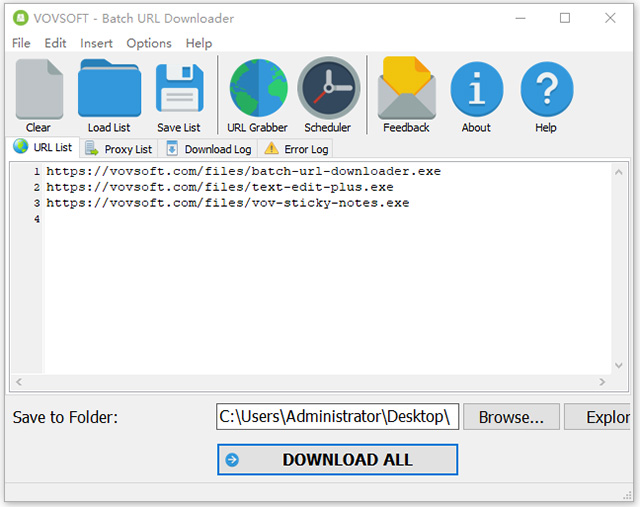Viewport: 640px width, 507px height.
Task: Click the vertical scrollbar down arrow
Action: pos(619,365)
